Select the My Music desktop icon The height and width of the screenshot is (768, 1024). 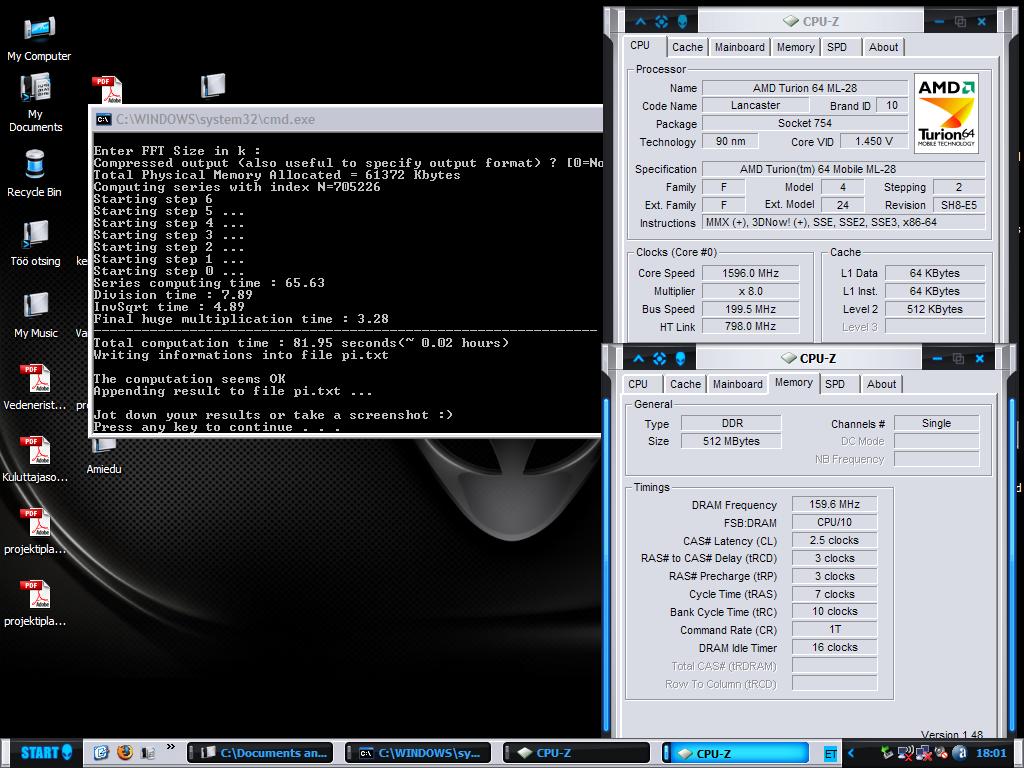coord(35,315)
